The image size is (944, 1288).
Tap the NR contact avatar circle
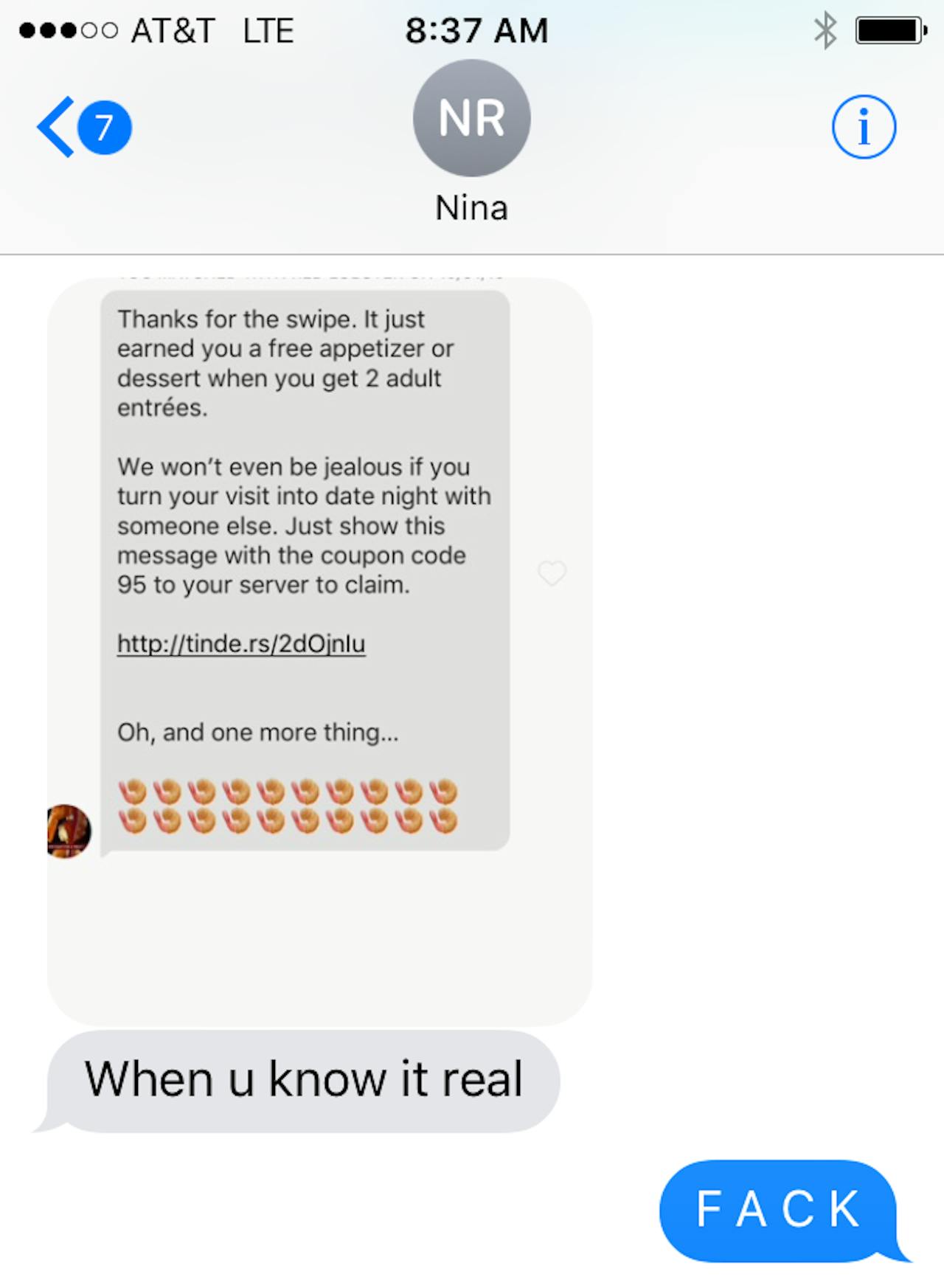(472, 118)
